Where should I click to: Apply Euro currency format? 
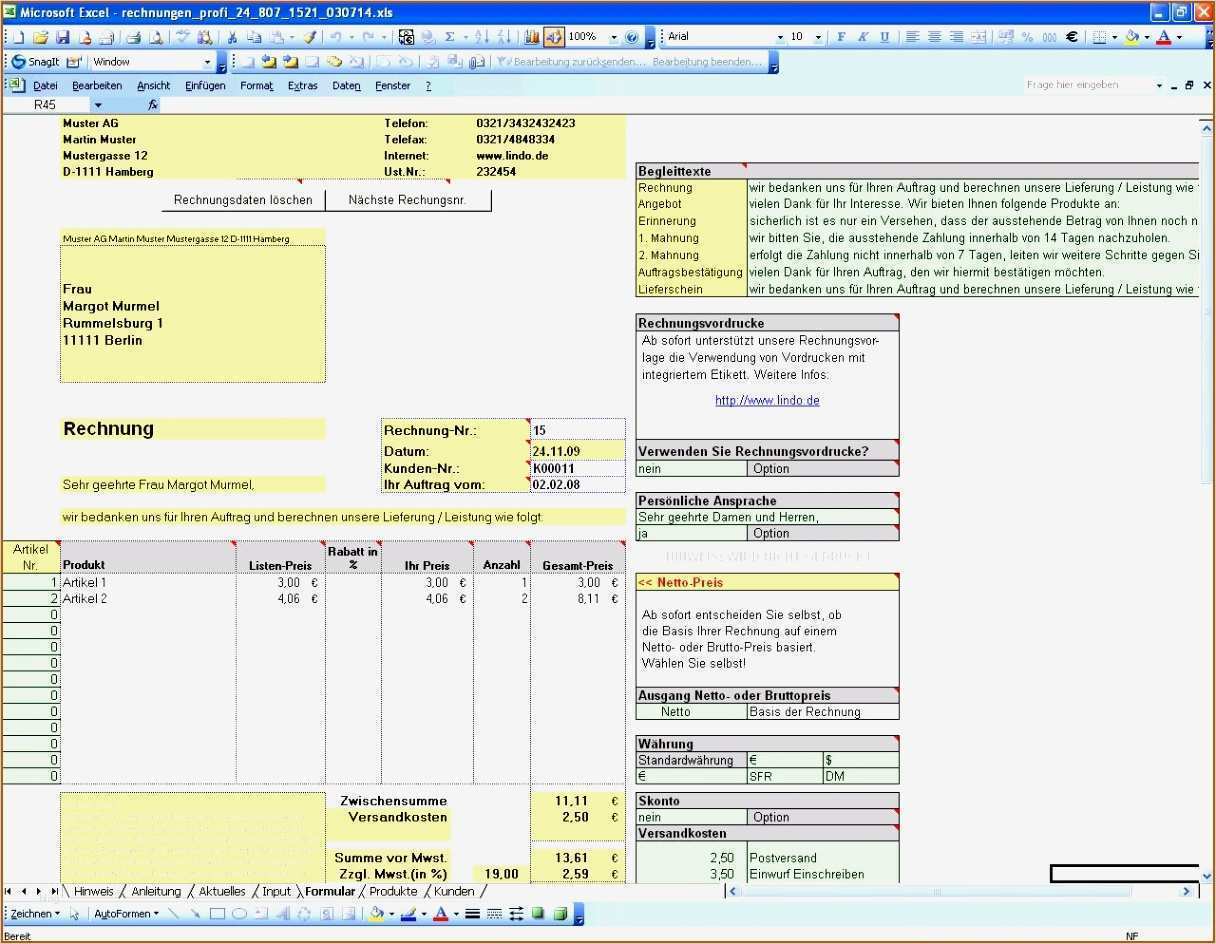[x=1071, y=37]
